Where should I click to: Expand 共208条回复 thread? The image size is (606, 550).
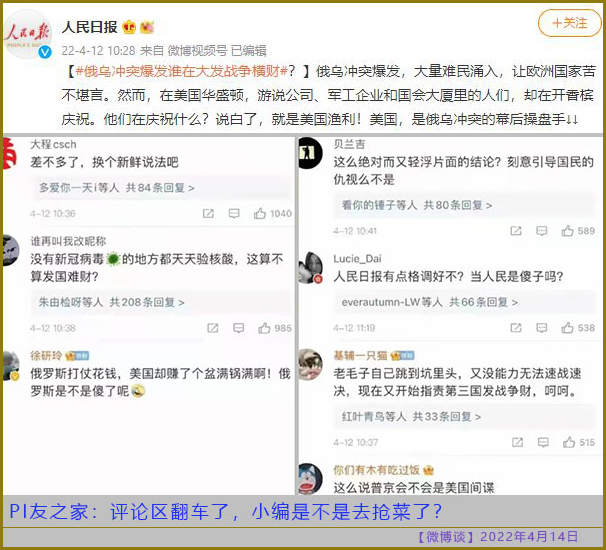(x=111, y=302)
